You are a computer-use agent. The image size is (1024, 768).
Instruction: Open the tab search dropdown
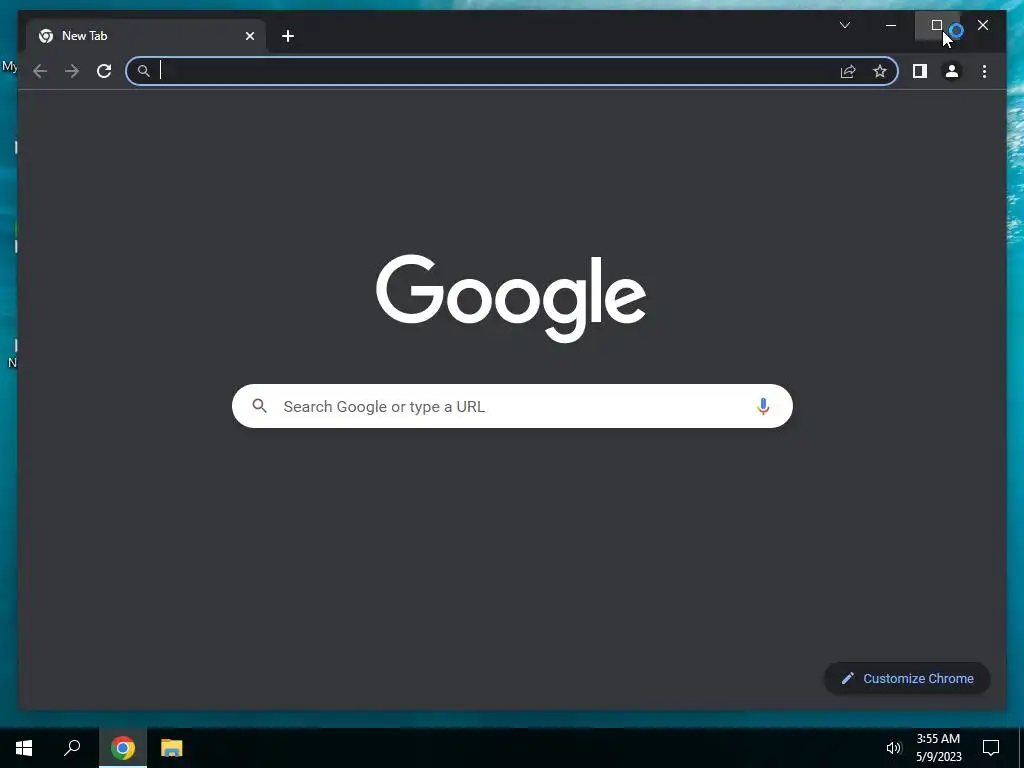pyautogui.click(x=844, y=25)
